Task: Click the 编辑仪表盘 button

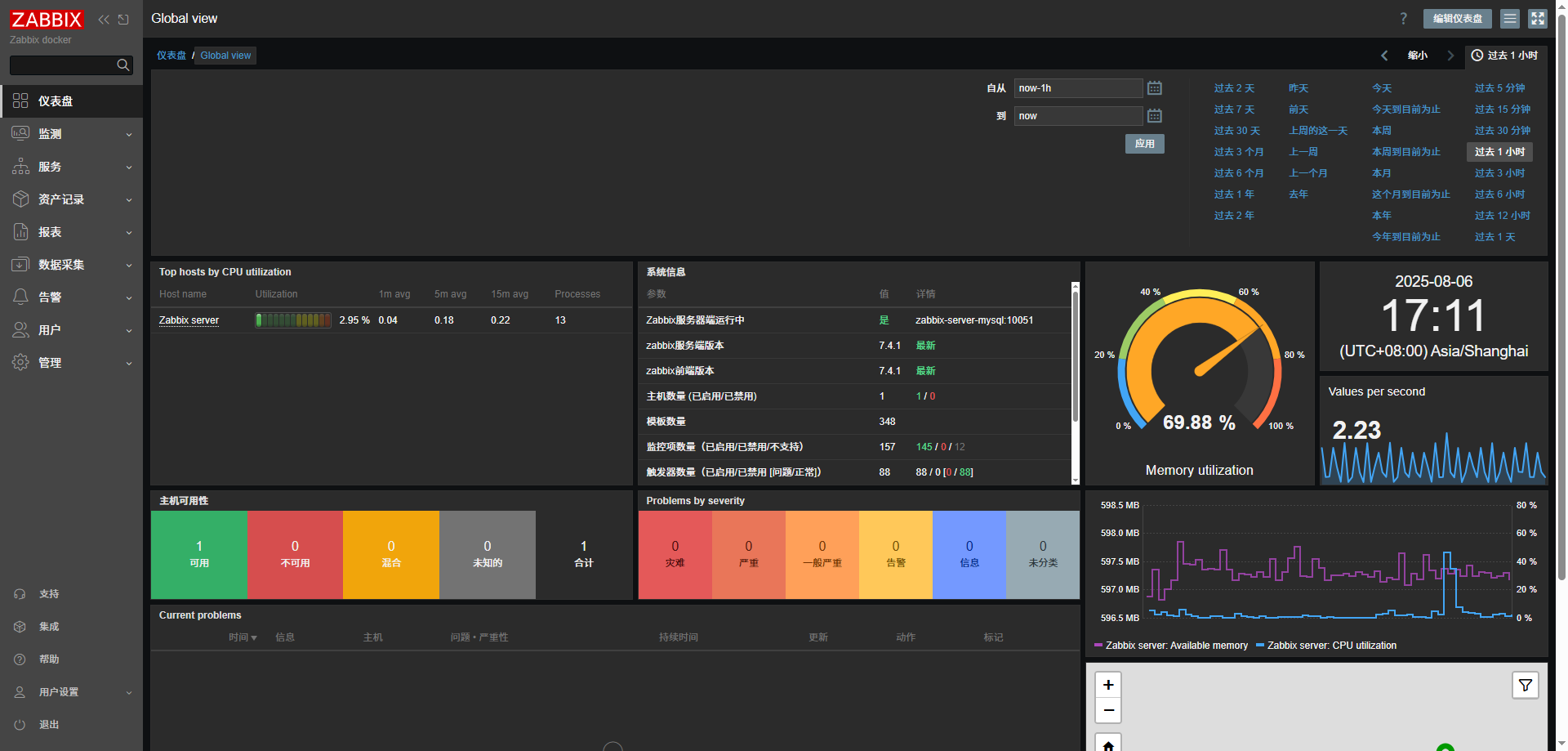Action: pyautogui.click(x=1458, y=19)
